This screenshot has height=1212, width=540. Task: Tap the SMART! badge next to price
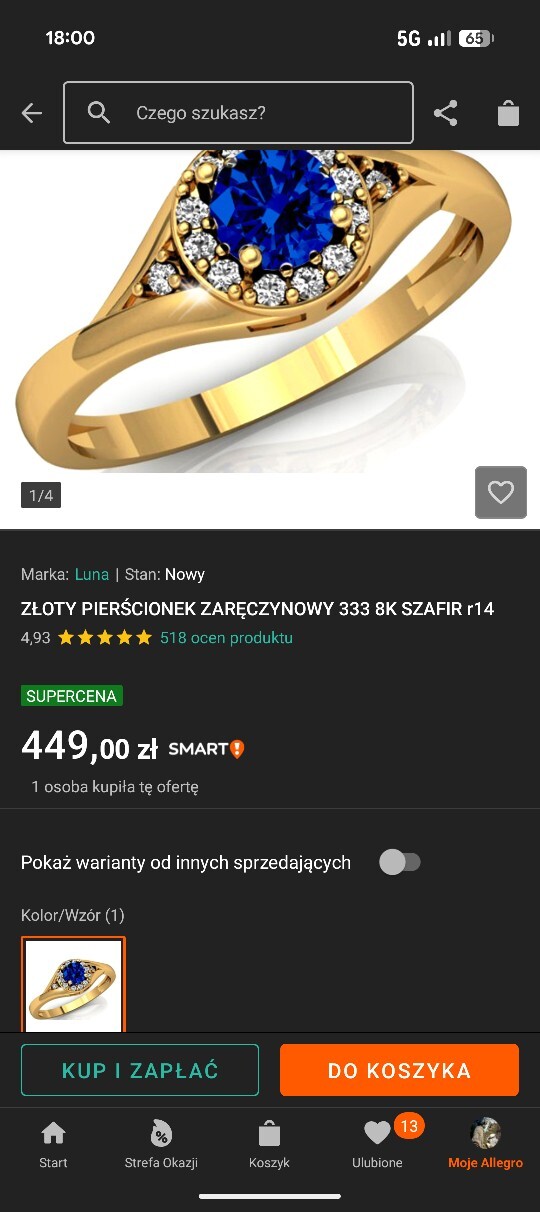pyautogui.click(x=206, y=749)
